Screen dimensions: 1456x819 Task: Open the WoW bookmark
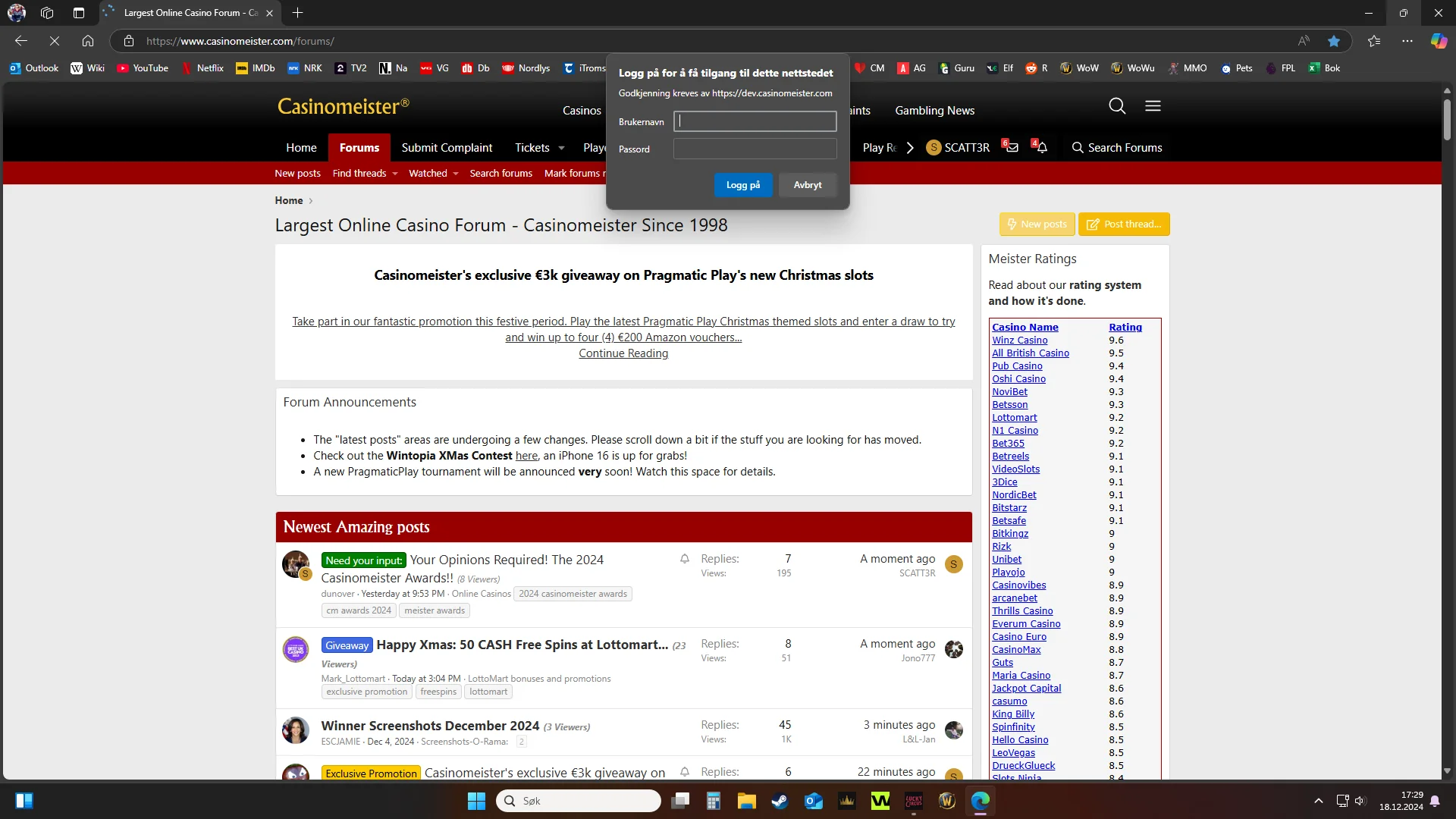tap(1079, 68)
